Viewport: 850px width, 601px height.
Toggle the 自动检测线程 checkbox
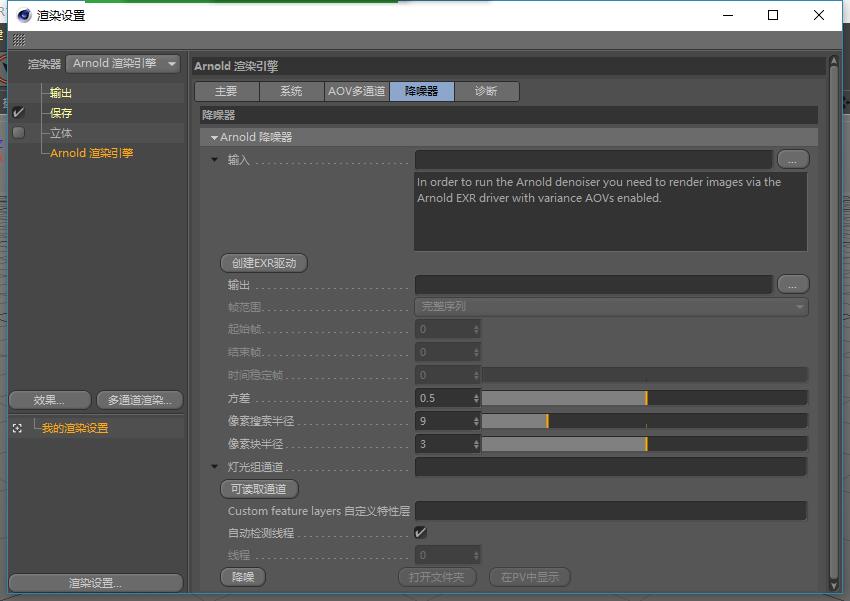pyautogui.click(x=420, y=533)
